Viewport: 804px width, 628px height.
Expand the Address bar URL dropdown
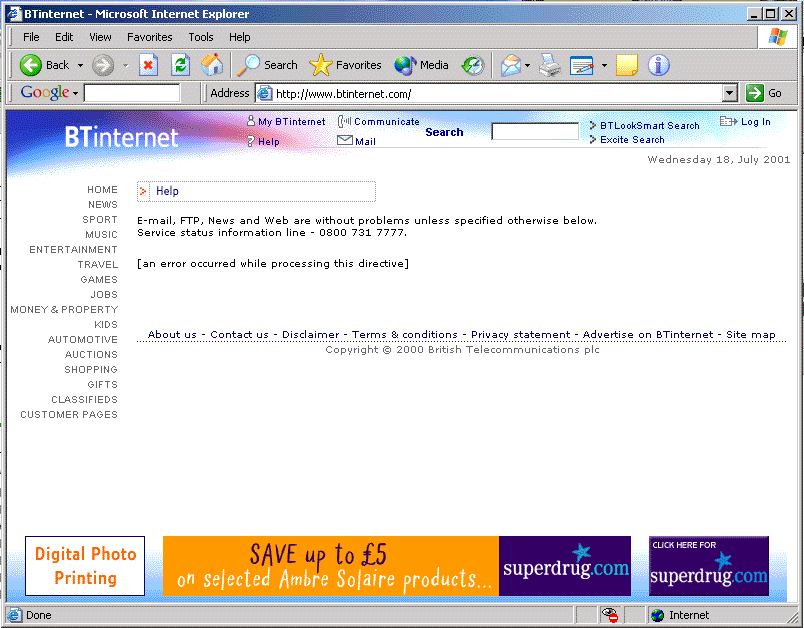tap(730, 93)
